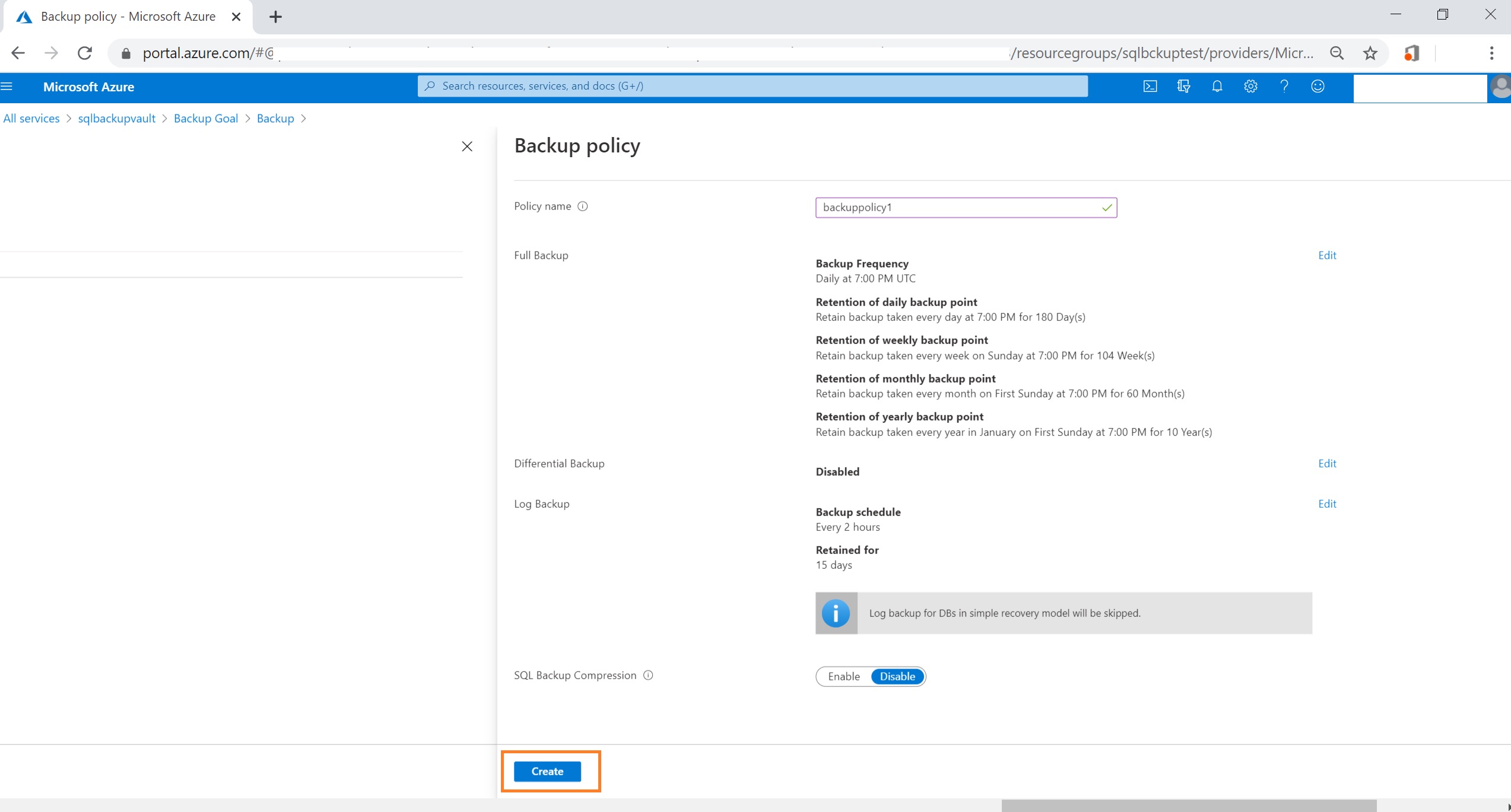This screenshot has height=812, width=1511.
Task: Click SQL Backup Compression info icon
Action: tap(648, 675)
